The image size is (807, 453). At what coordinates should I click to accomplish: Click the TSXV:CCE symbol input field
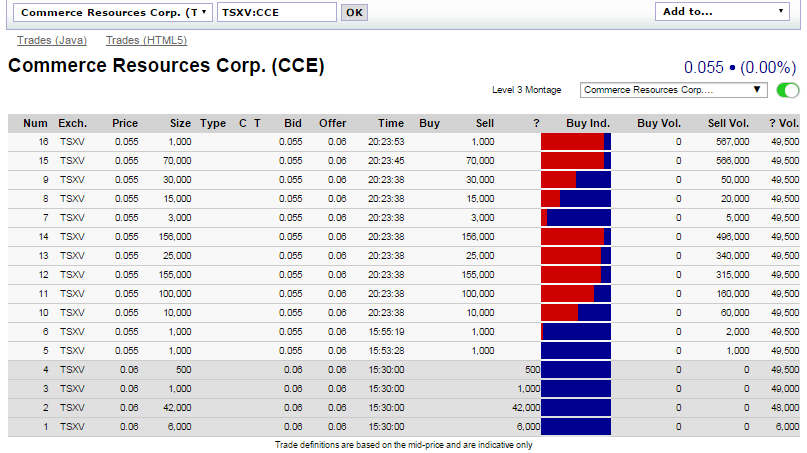coord(277,12)
